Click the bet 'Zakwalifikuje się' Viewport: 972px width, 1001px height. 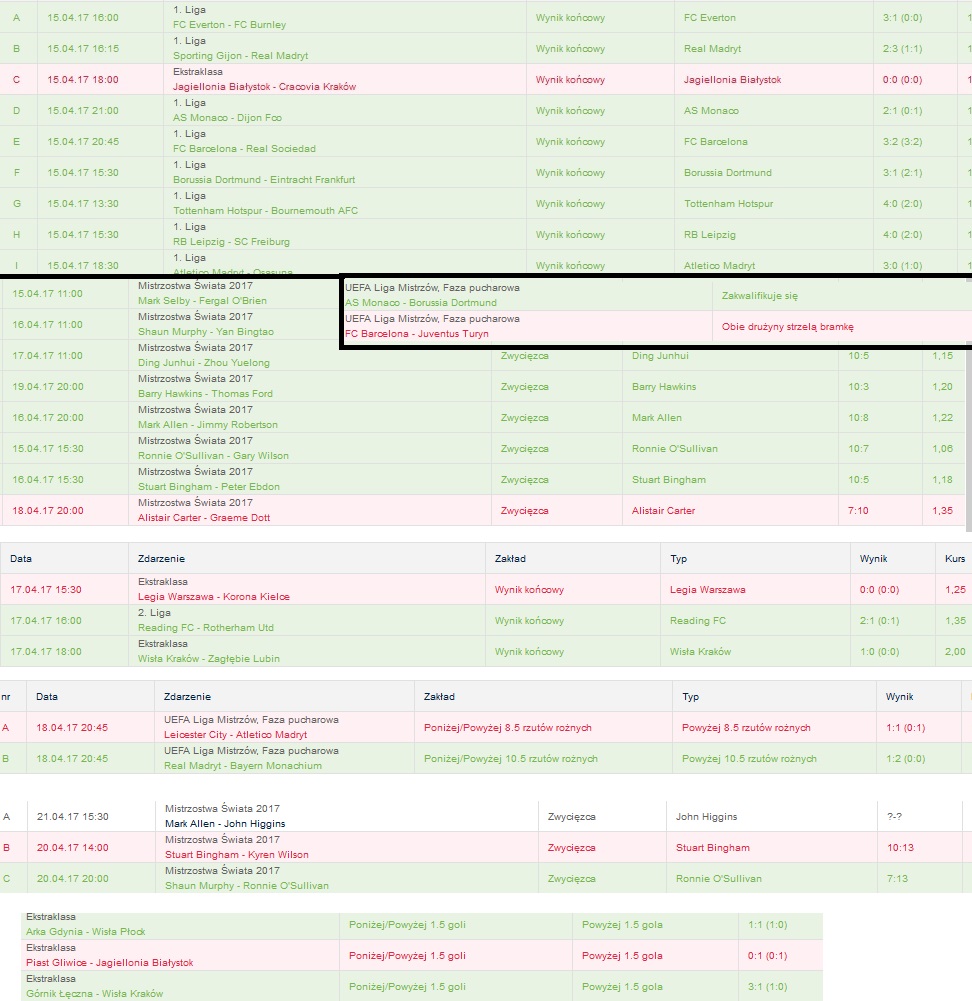[x=759, y=296]
